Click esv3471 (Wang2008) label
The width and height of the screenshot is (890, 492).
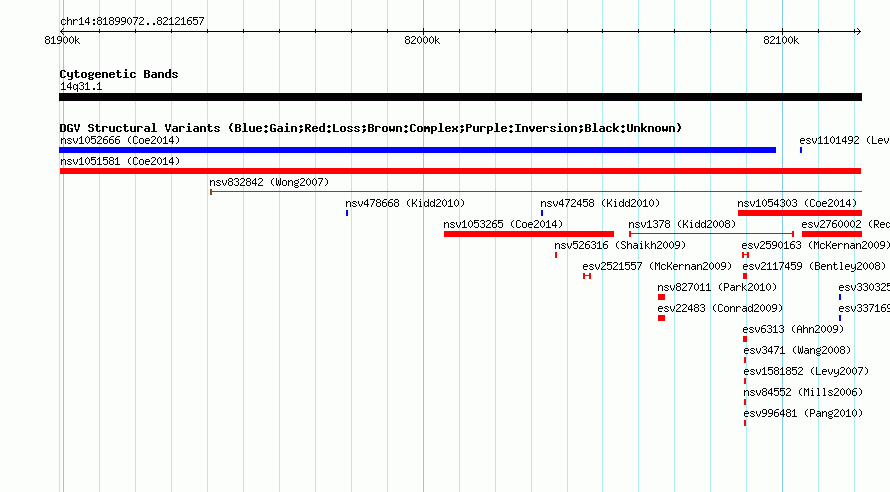click(x=797, y=350)
